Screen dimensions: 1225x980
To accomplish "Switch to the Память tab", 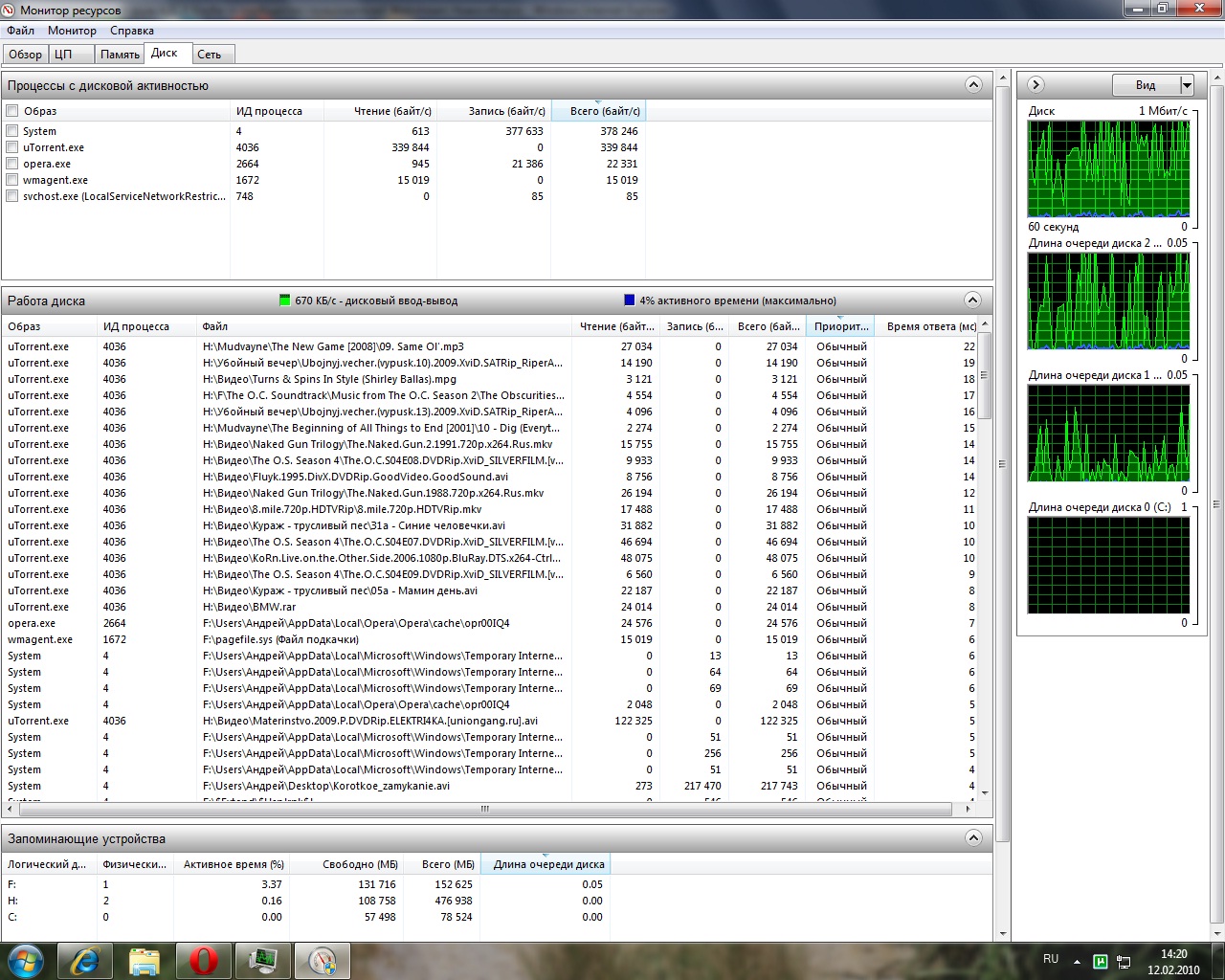I will point(120,55).
